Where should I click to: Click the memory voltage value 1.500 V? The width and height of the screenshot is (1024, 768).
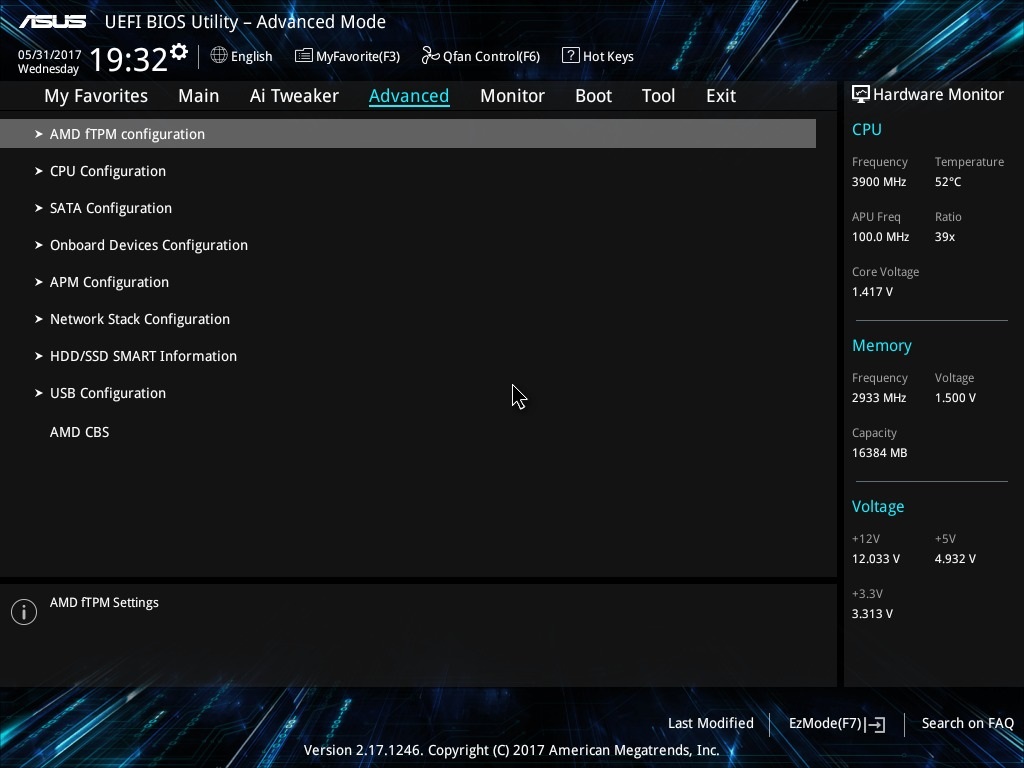(955, 398)
